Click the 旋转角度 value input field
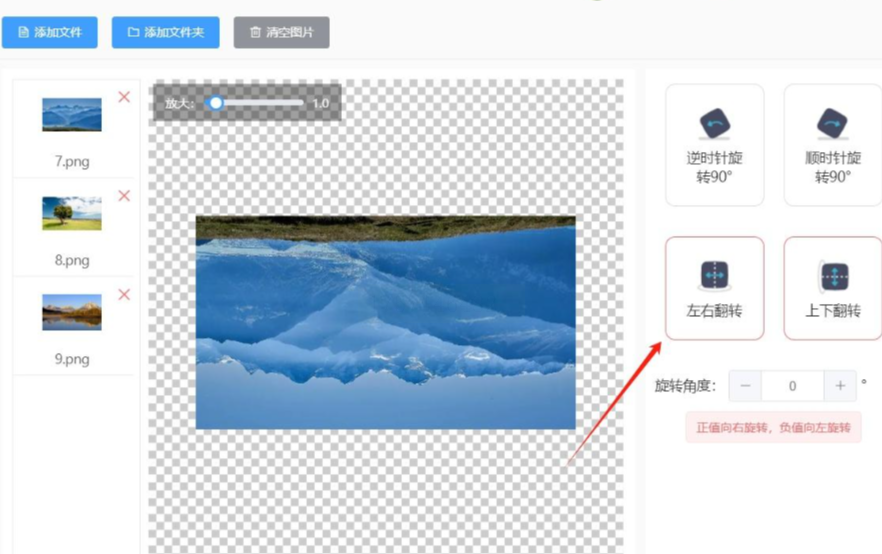The width and height of the screenshot is (882, 554). [x=793, y=386]
